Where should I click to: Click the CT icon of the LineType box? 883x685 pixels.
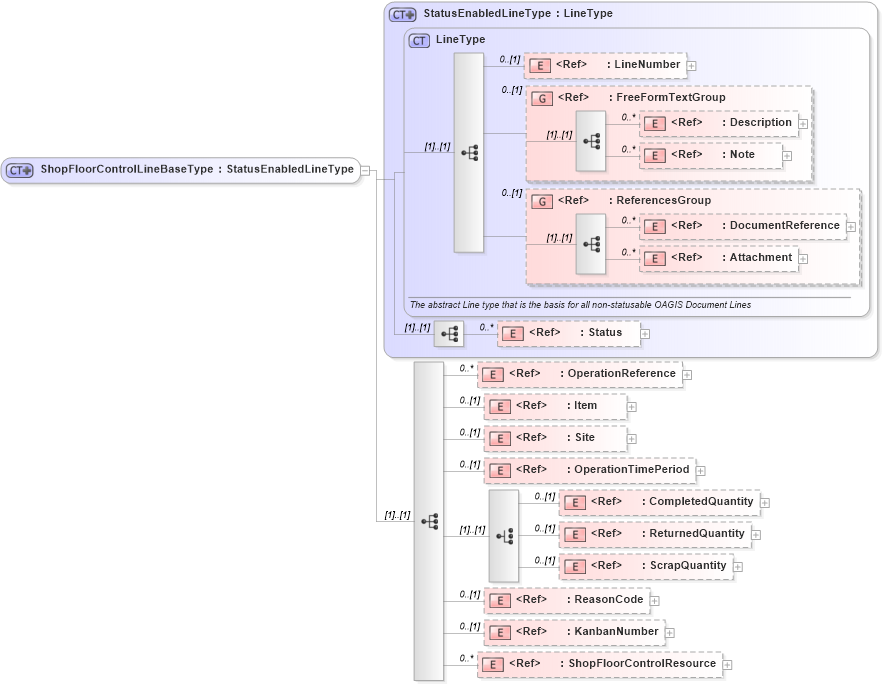(416, 40)
